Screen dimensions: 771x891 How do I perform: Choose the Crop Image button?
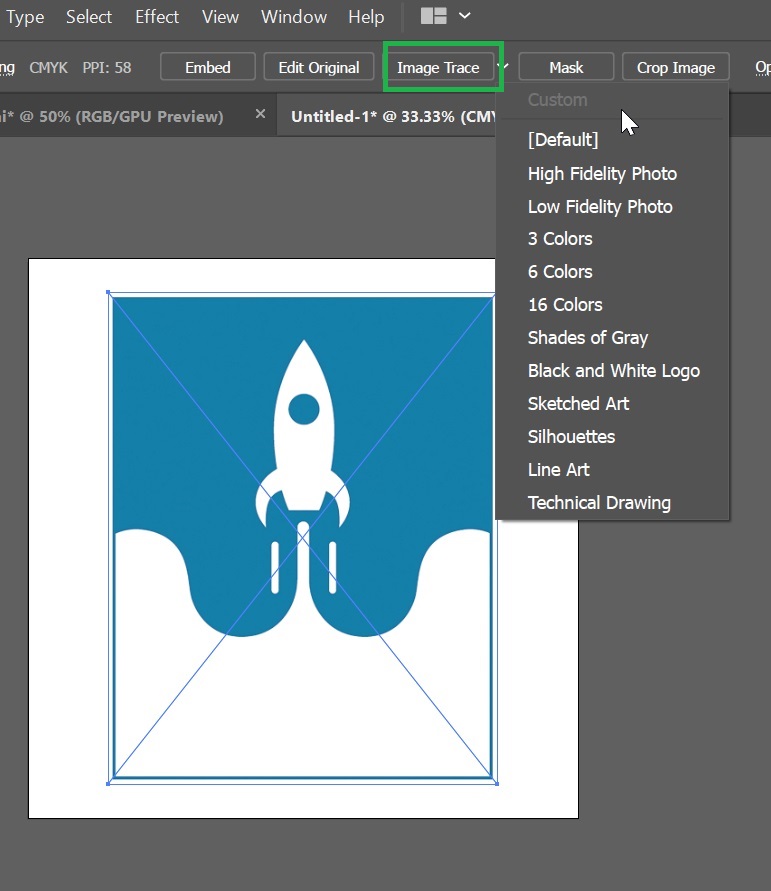click(x=676, y=68)
